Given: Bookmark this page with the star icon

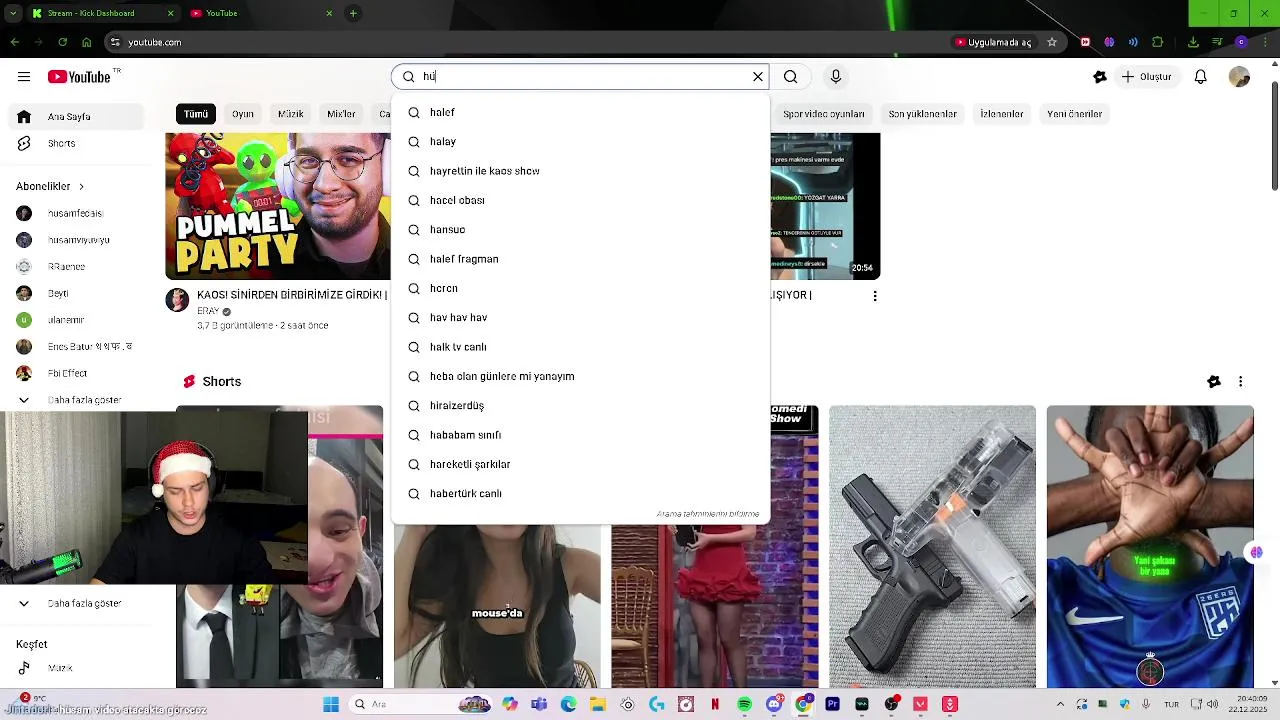Looking at the screenshot, I should pos(1052,42).
